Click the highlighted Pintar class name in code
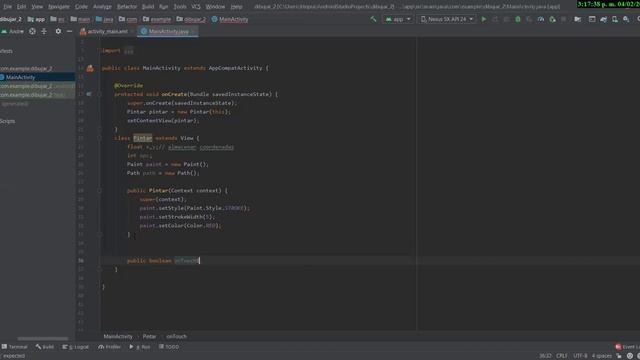The height and width of the screenshot is (360, 640). click(x=142, y=138)
